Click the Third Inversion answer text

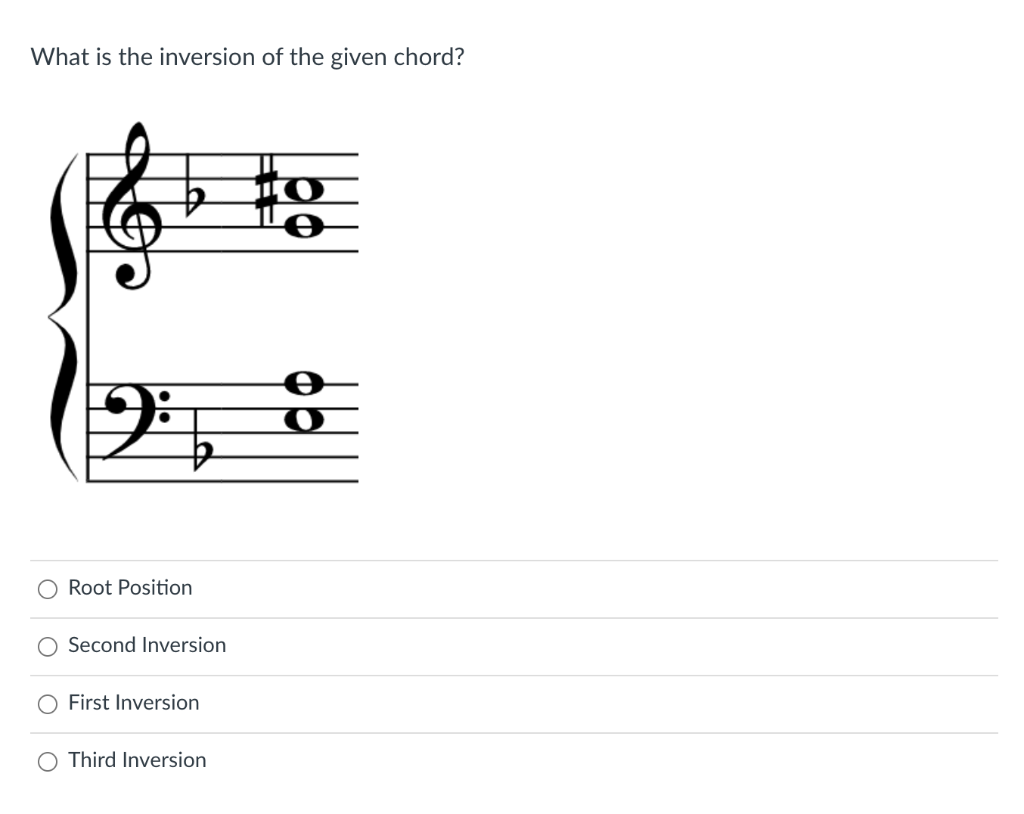(x=137, y=760)
